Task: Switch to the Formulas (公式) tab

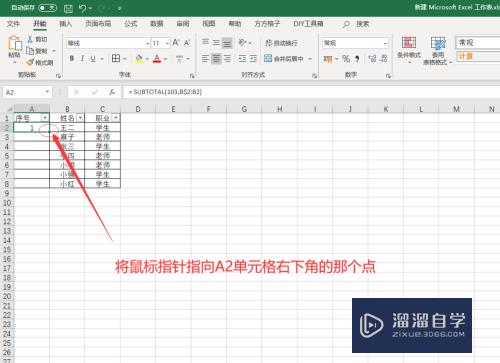Action: click(131, 24)
